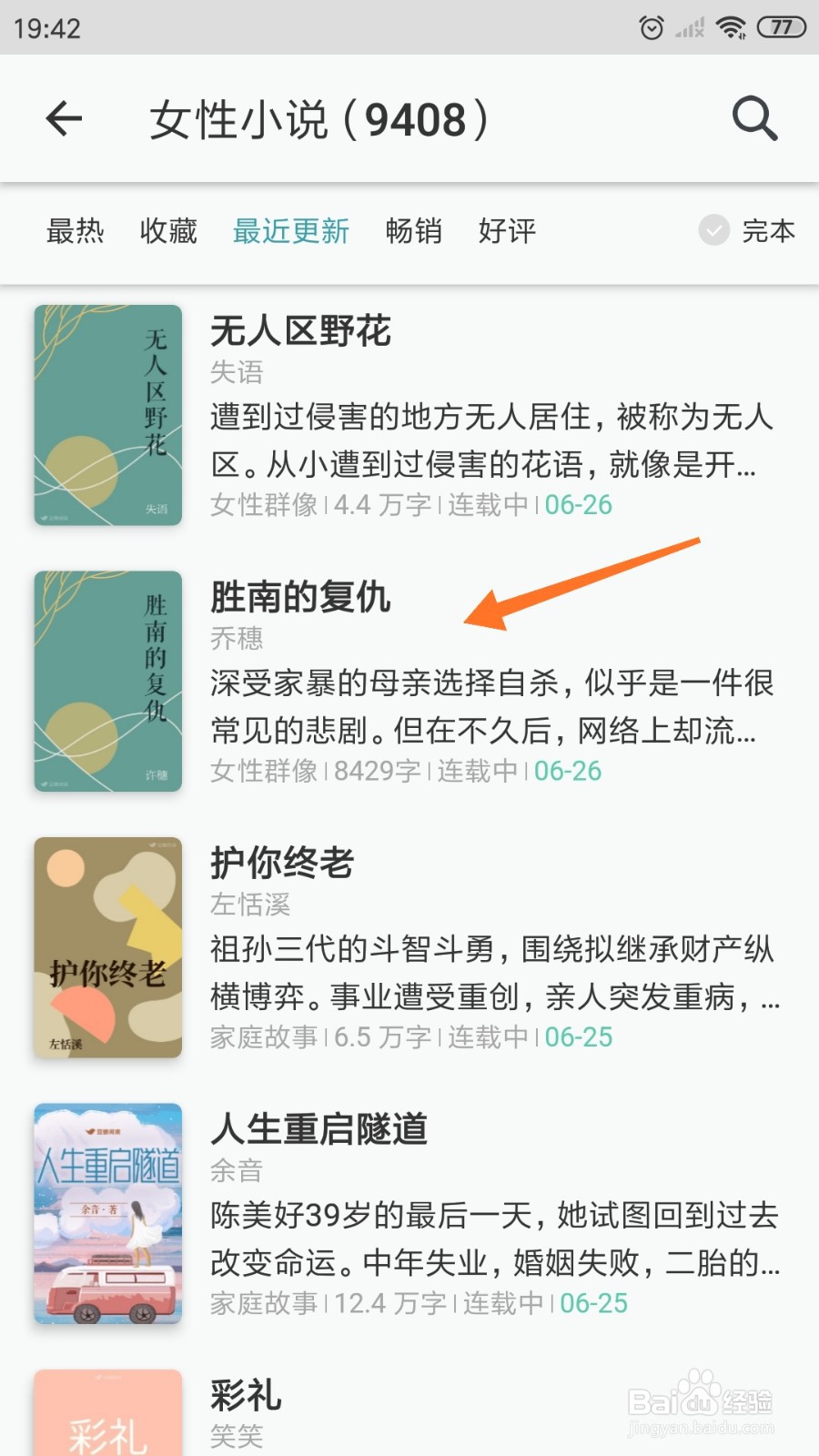The height and width of the screenshot is (1456, 819).
Task: Switch to the 最热 tab
Action: coord(76,231)
